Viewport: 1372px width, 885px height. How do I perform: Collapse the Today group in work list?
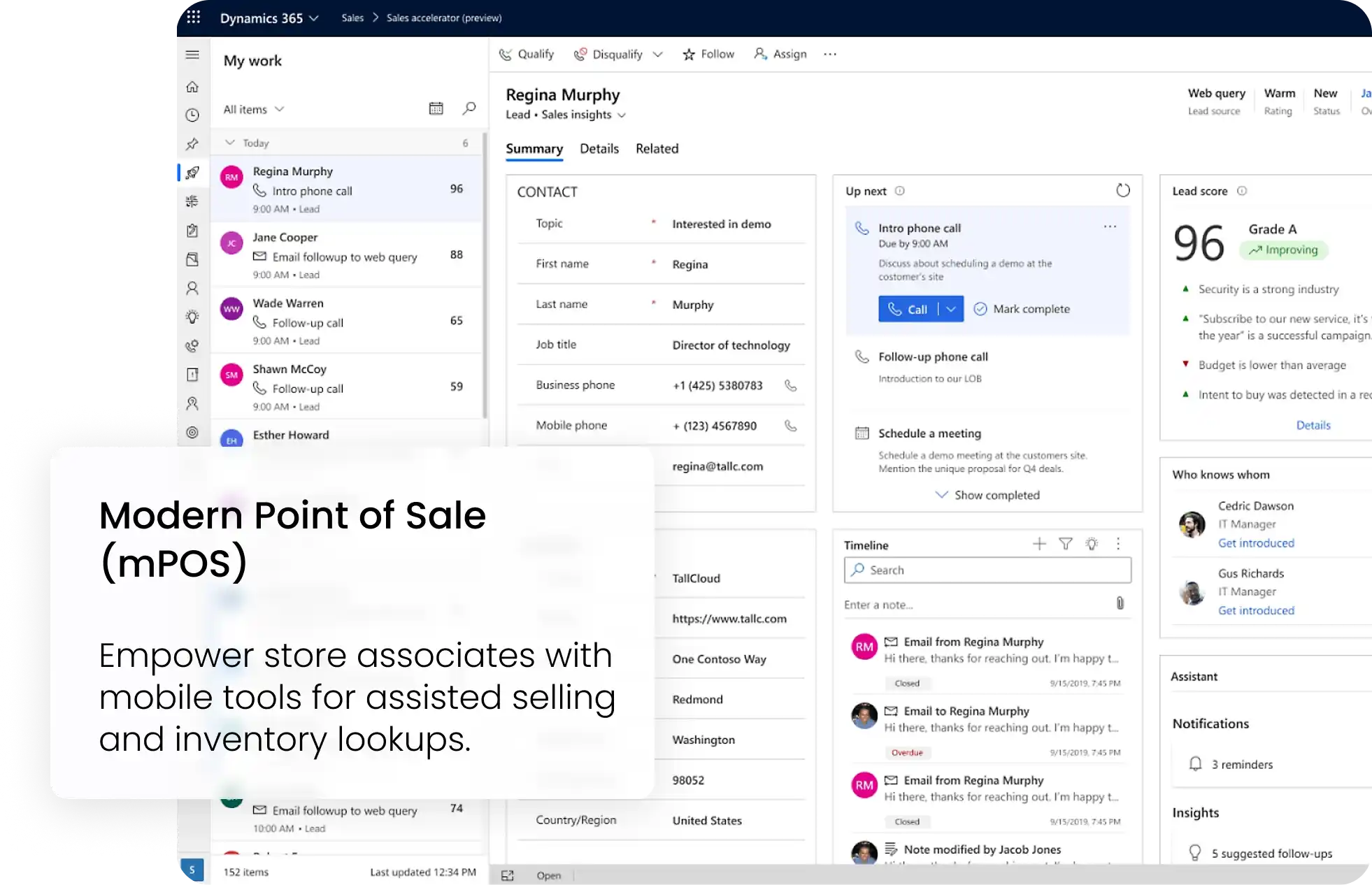(229, 143)
